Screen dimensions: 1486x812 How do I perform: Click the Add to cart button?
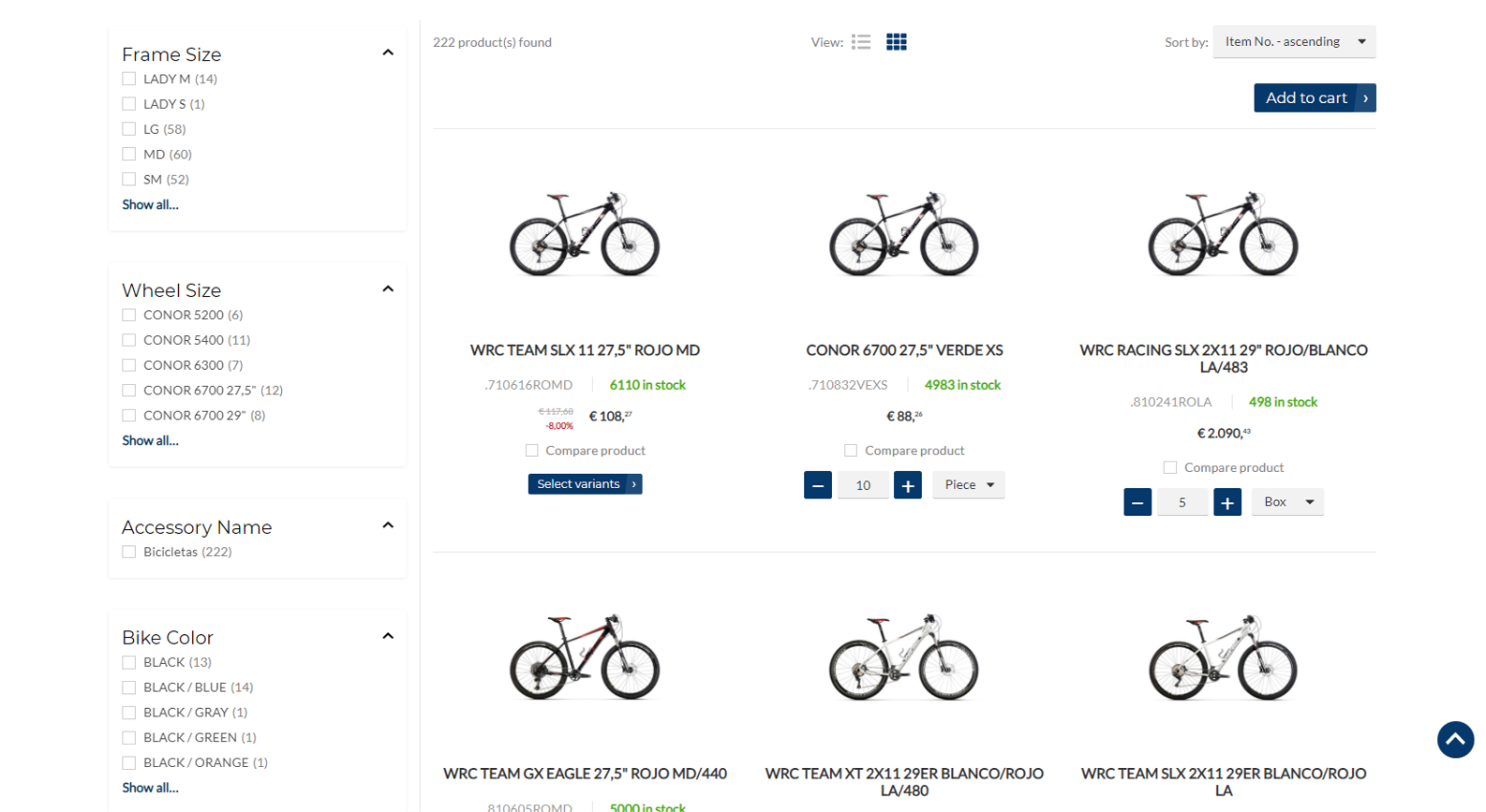pos(1314,98)
